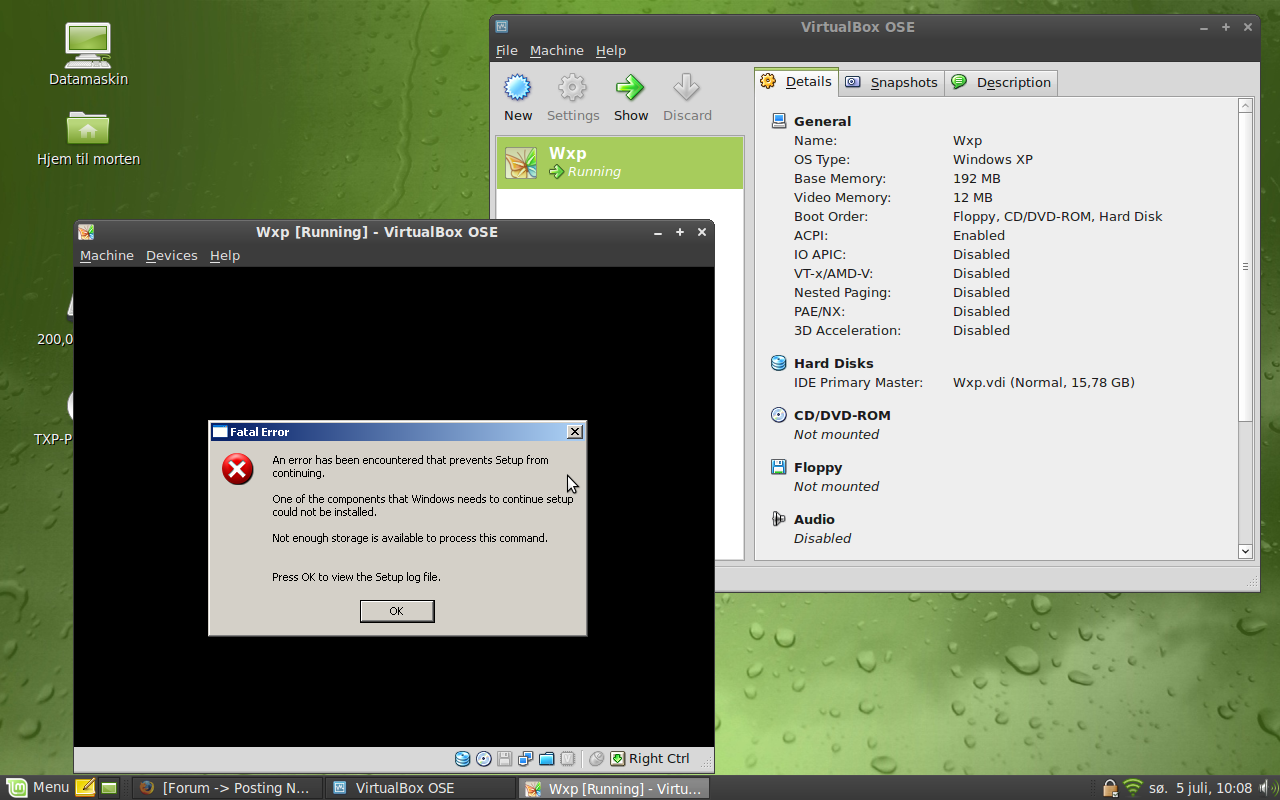Click the Boot Order value Floppy, CD/DVD-ROM, Hard Disk
Image resolution: width=1280 pixels, height=800 pixels.
[x=1058, y=216]
